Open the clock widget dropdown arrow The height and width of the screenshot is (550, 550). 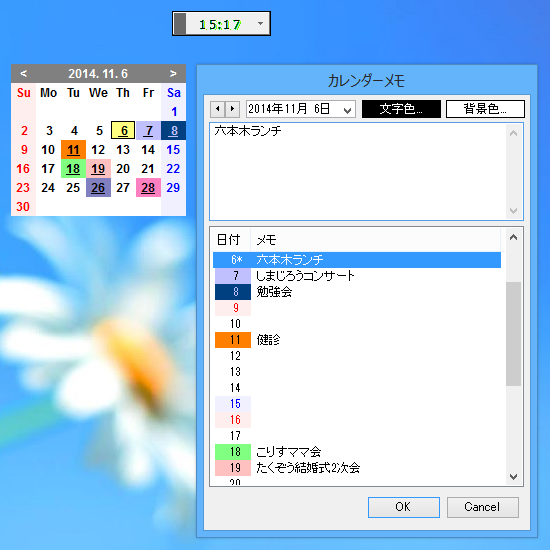pos(260,24)
